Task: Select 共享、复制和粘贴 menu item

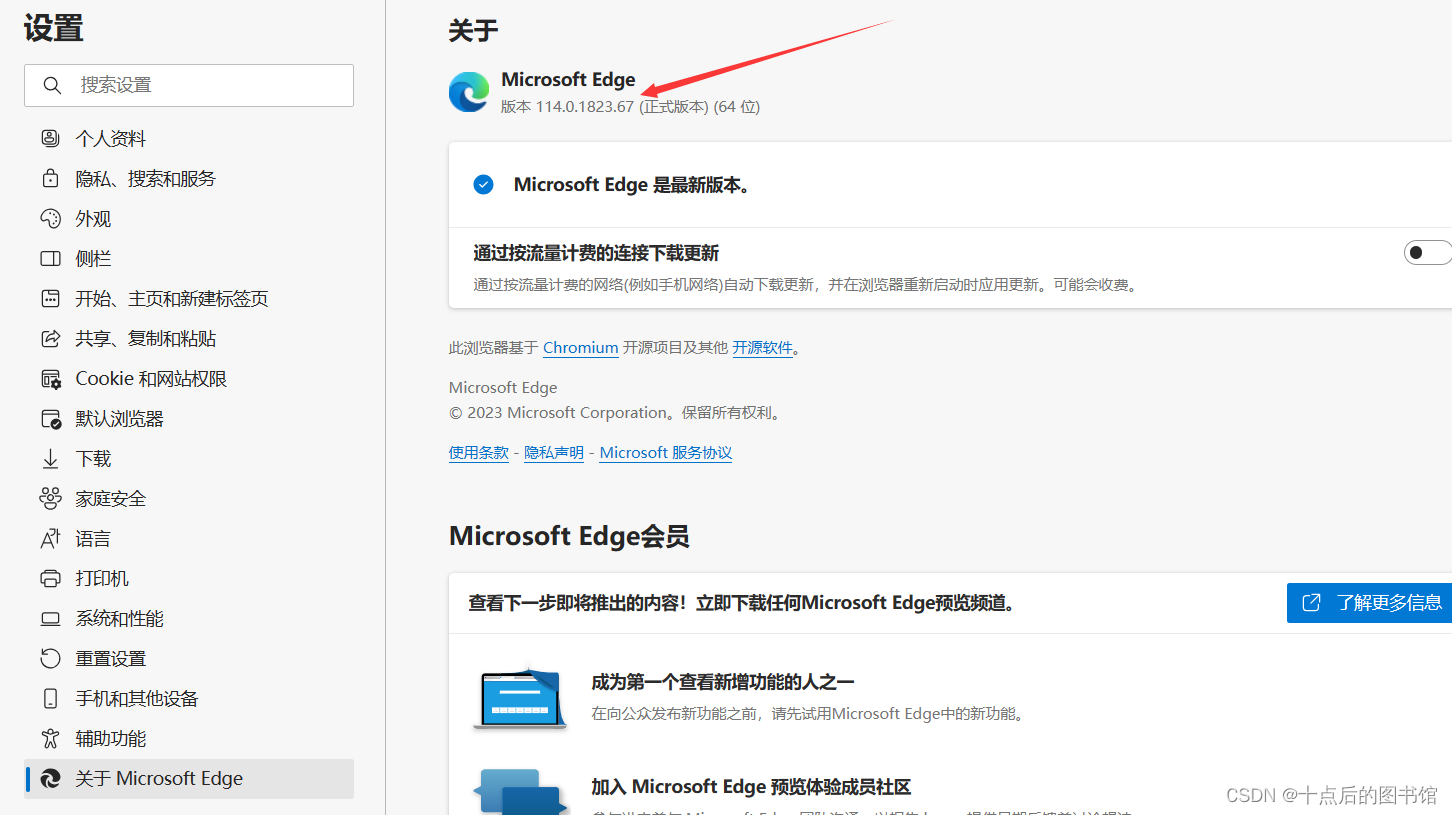Action: 189,338
